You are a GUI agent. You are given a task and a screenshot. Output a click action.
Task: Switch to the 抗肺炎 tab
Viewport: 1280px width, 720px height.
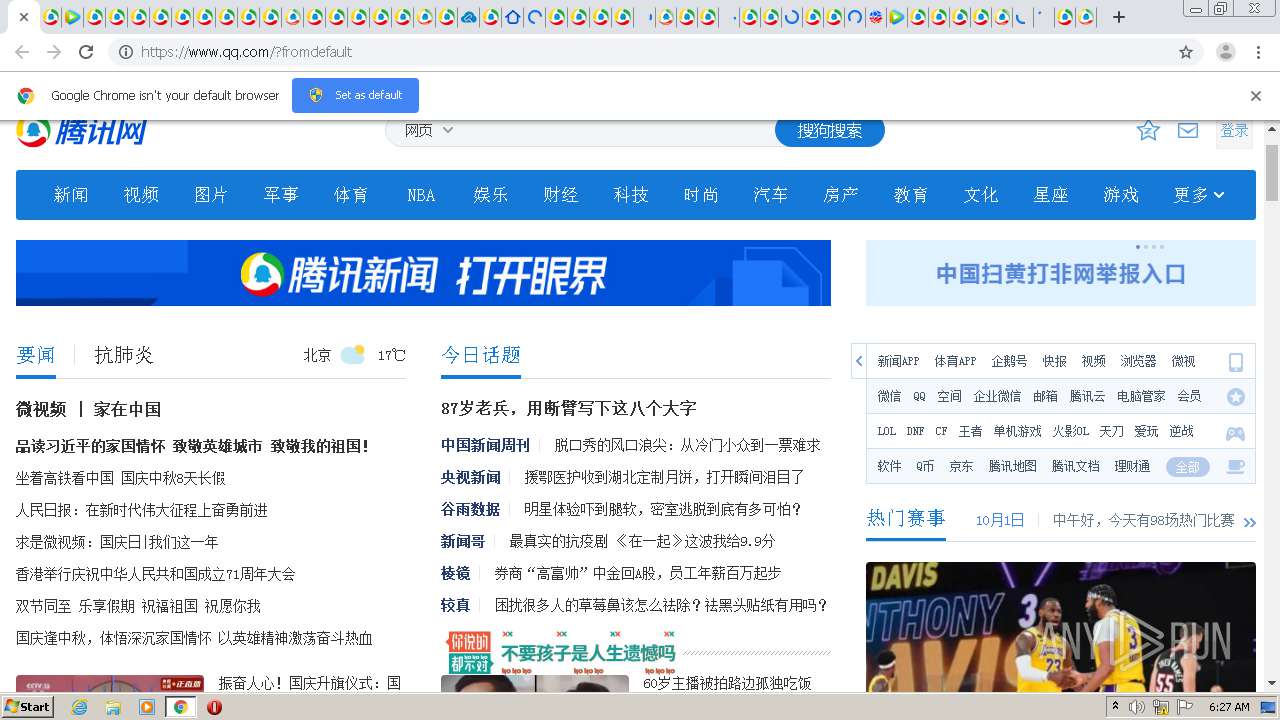124,355
